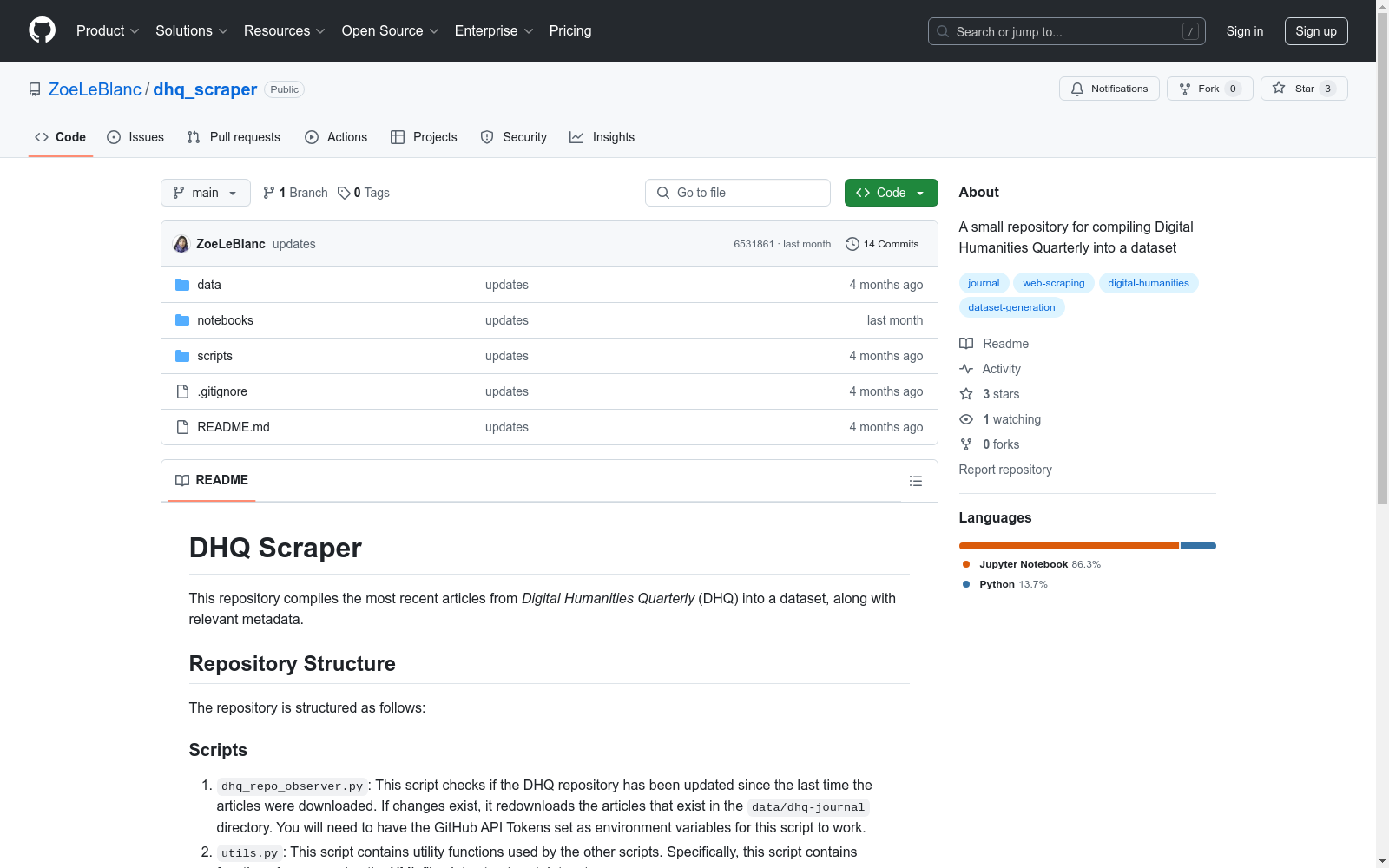Open the digital-humanities topic tag
Viewport: 1389px width, 868px height.
click(1149, 283)
